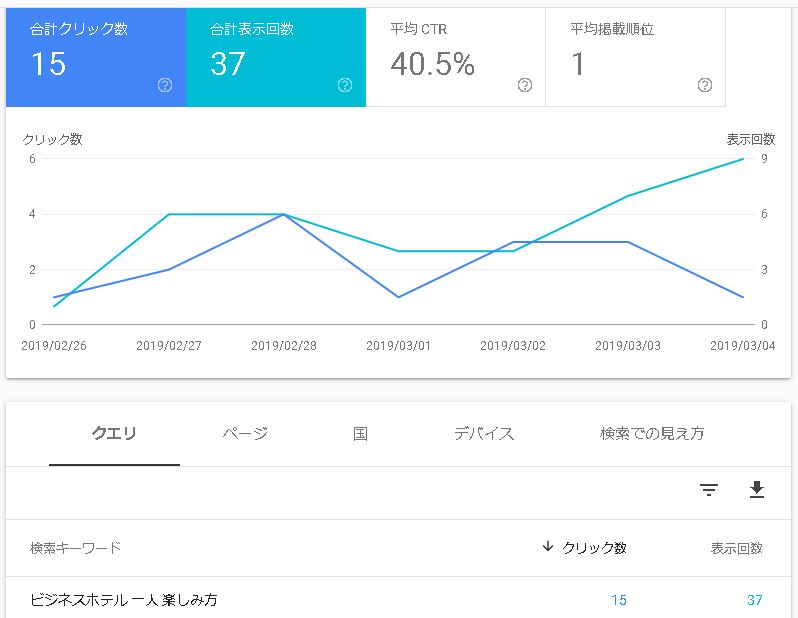This screenshot has width=798, height=618.
Task: Select query row ビジネスホテル 一人 楽しみ方
Action: click(x=398, y=600)
